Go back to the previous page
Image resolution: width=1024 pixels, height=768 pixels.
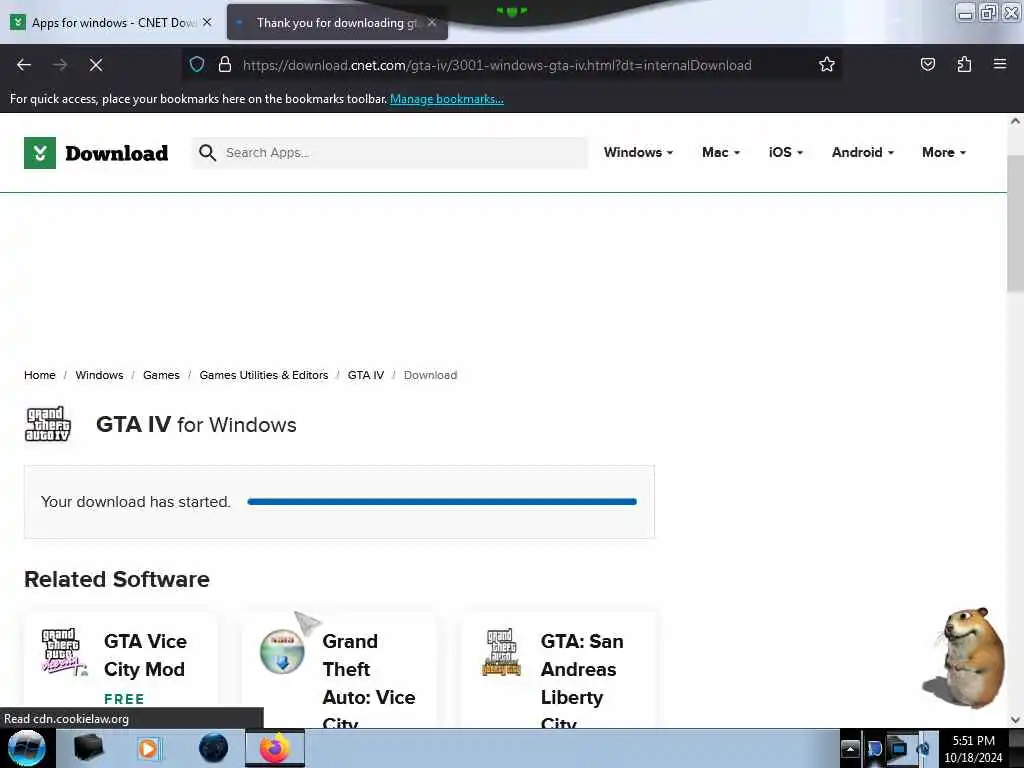coord(24,65)
